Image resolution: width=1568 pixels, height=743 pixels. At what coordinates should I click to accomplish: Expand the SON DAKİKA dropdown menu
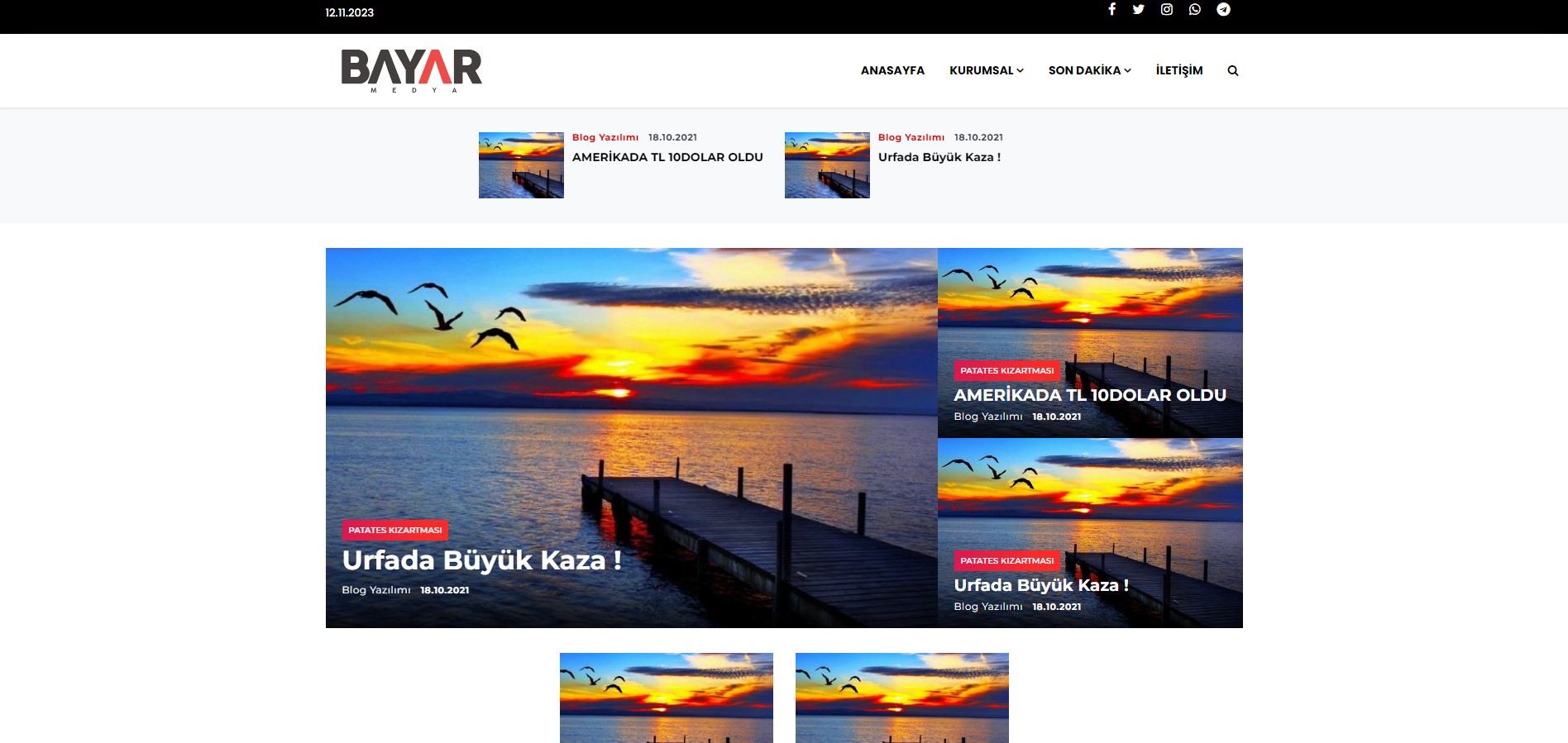pos(1090,70)
